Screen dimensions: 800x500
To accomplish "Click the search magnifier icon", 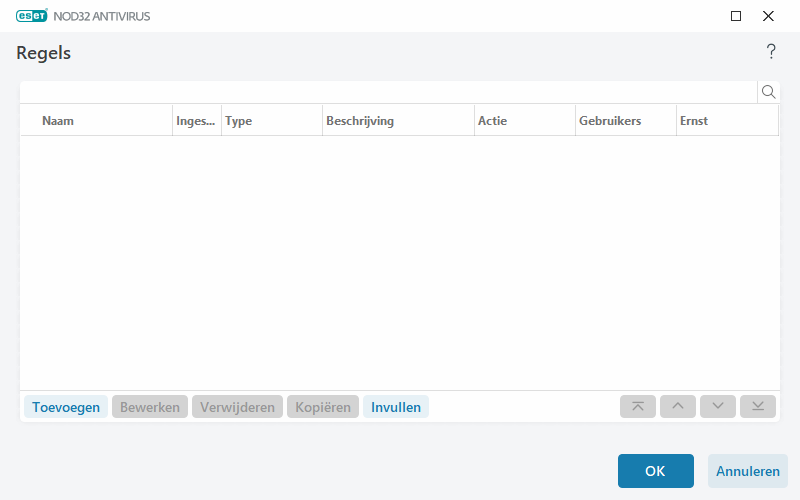I will pos(769,92).
